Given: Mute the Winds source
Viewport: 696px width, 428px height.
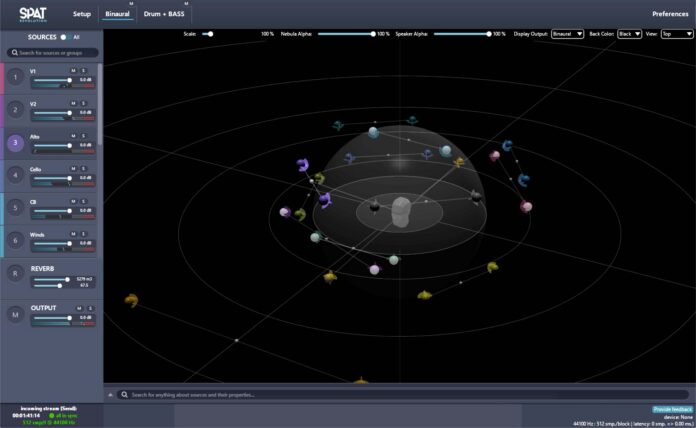Looking at the screenshot, I should [73, 234].
